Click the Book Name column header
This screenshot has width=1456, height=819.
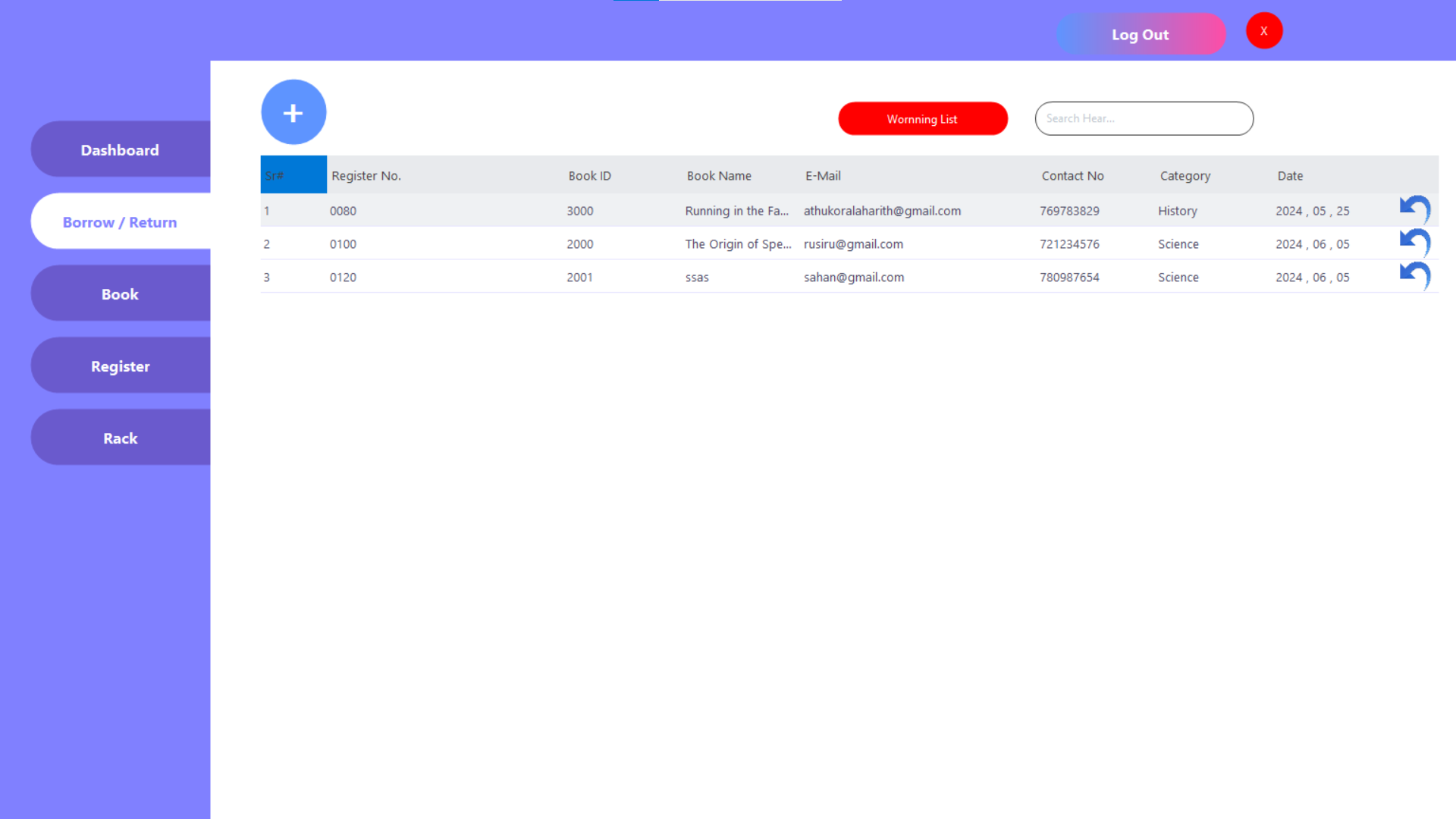click(x=719, y=175)
